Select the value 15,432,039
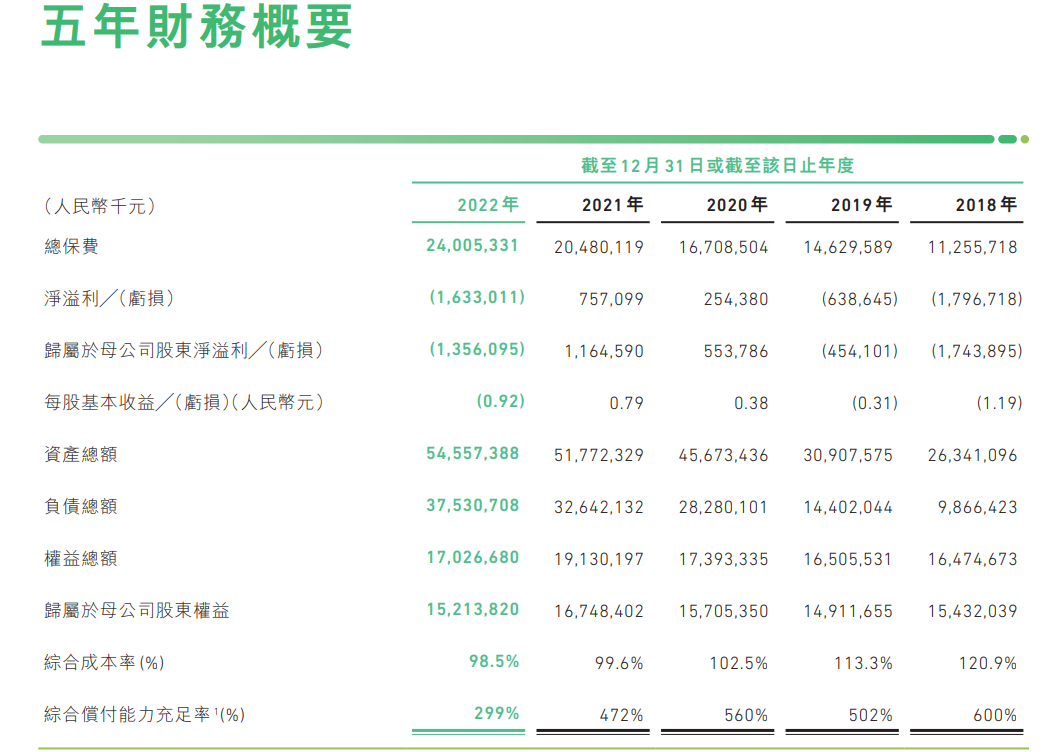The height and width of the screenshot is (752, 1061). pos(972,612)
